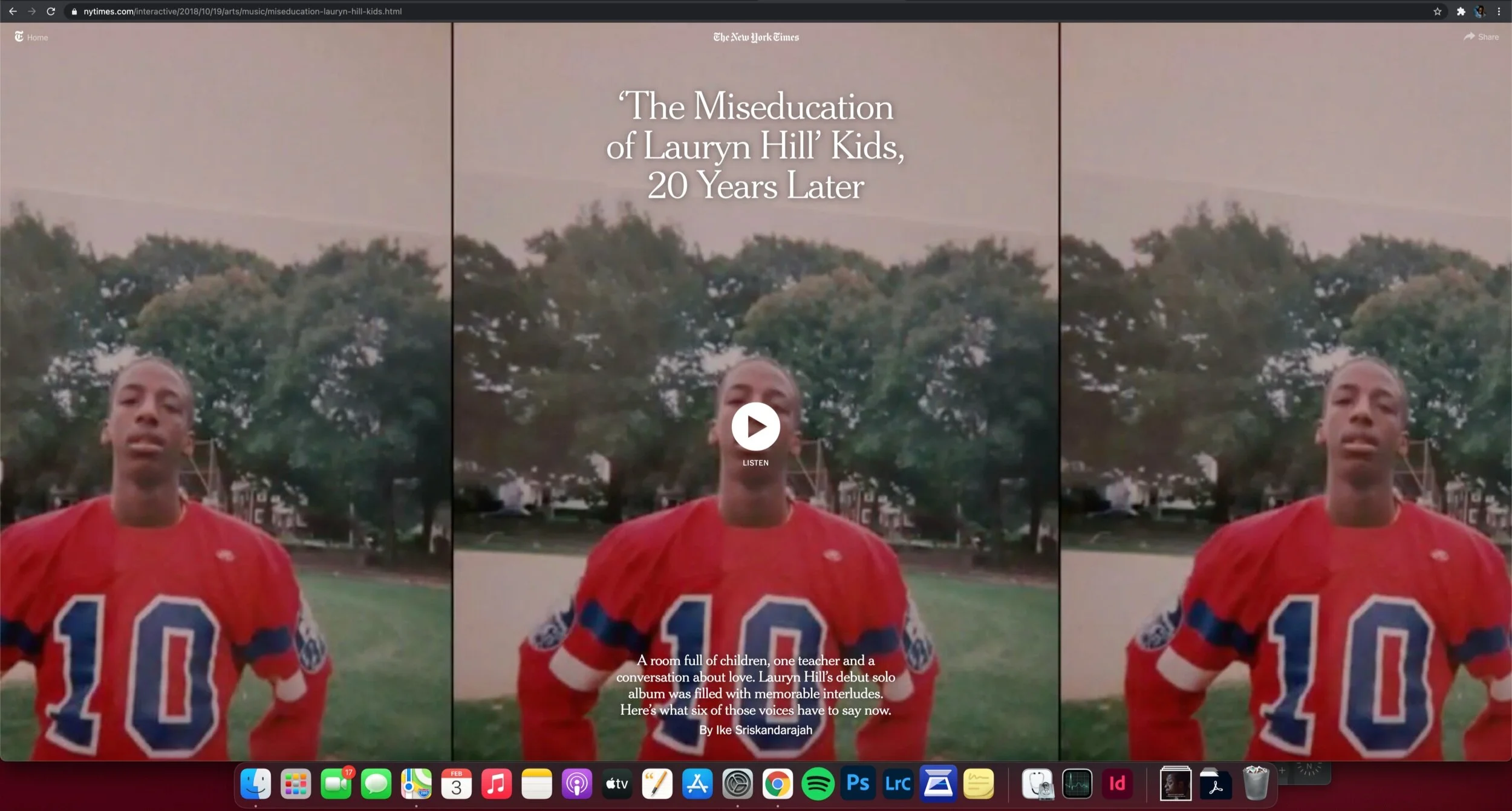This screenshot has width=1512, height=811.
Task: Click the Share arrow icon
Action: click(x=1469, y=37)
